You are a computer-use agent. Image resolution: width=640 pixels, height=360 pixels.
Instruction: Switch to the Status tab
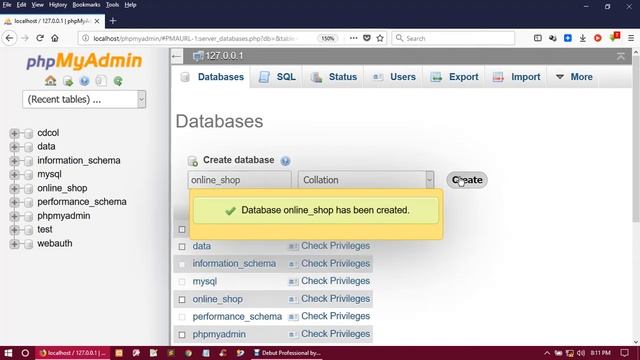(333, 77)
